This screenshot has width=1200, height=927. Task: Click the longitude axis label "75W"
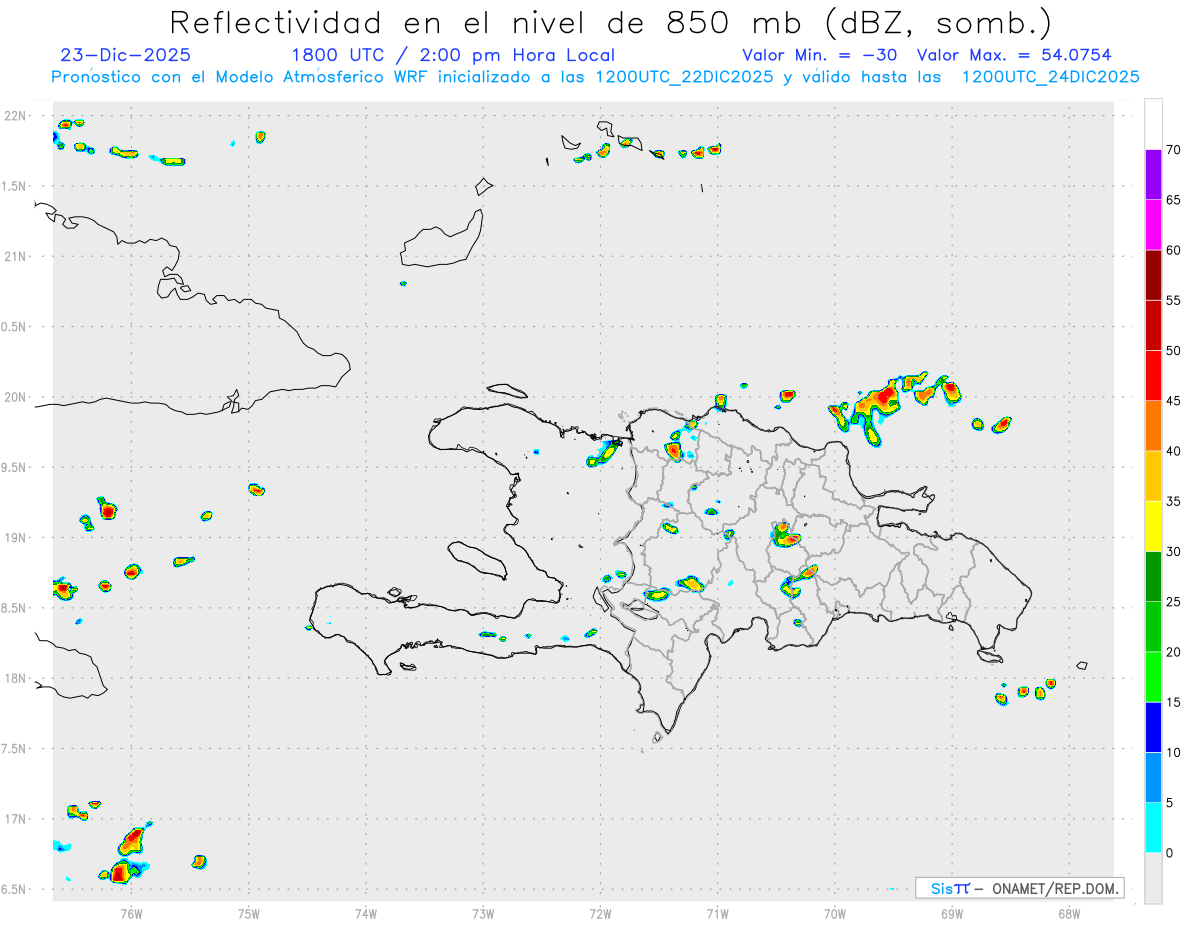(x=249, y=913)
